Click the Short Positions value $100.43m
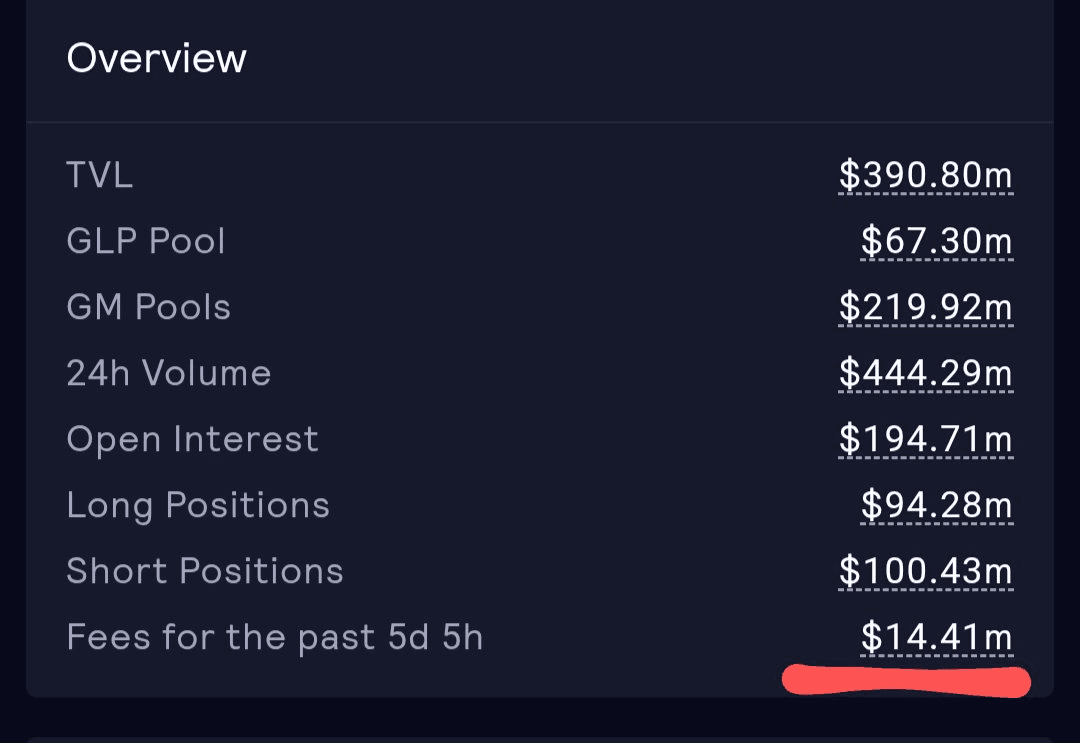Viewport: 1080px width, 743px height. click(x=925, y=572)
